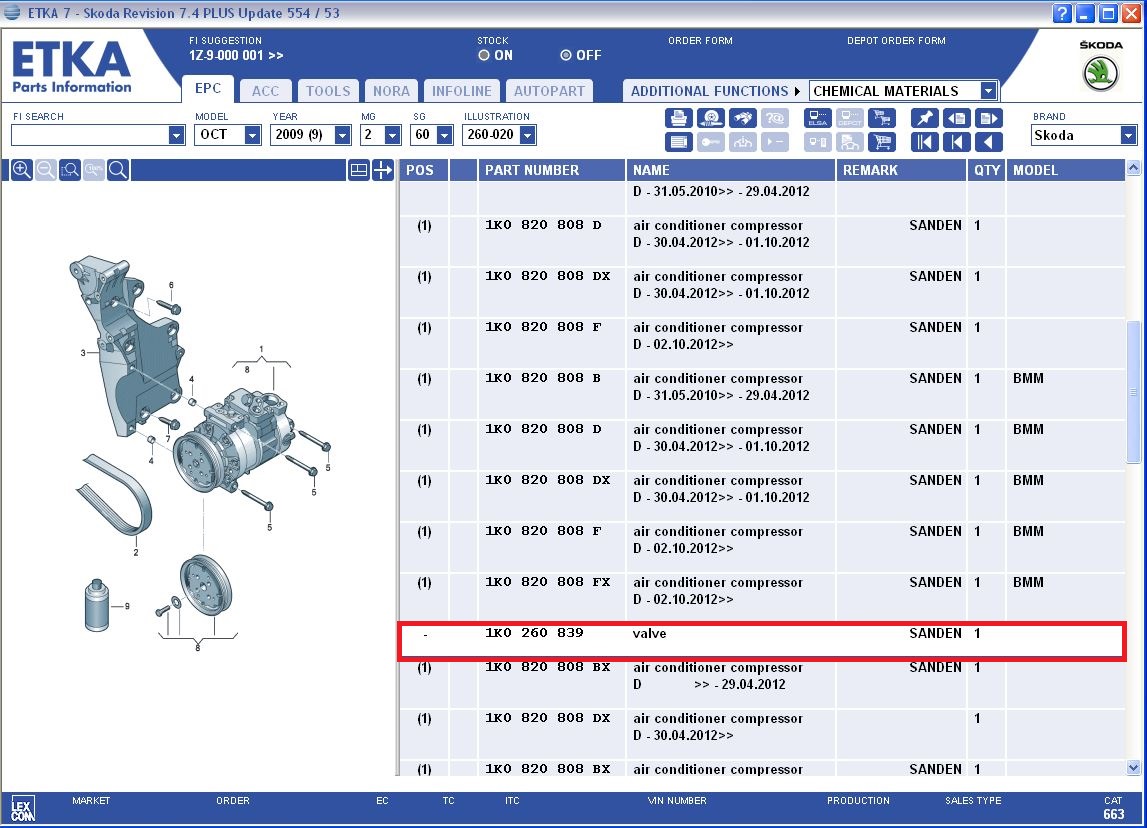
Task: Select the stock OFF radio button
Action: tap(566, 56)
